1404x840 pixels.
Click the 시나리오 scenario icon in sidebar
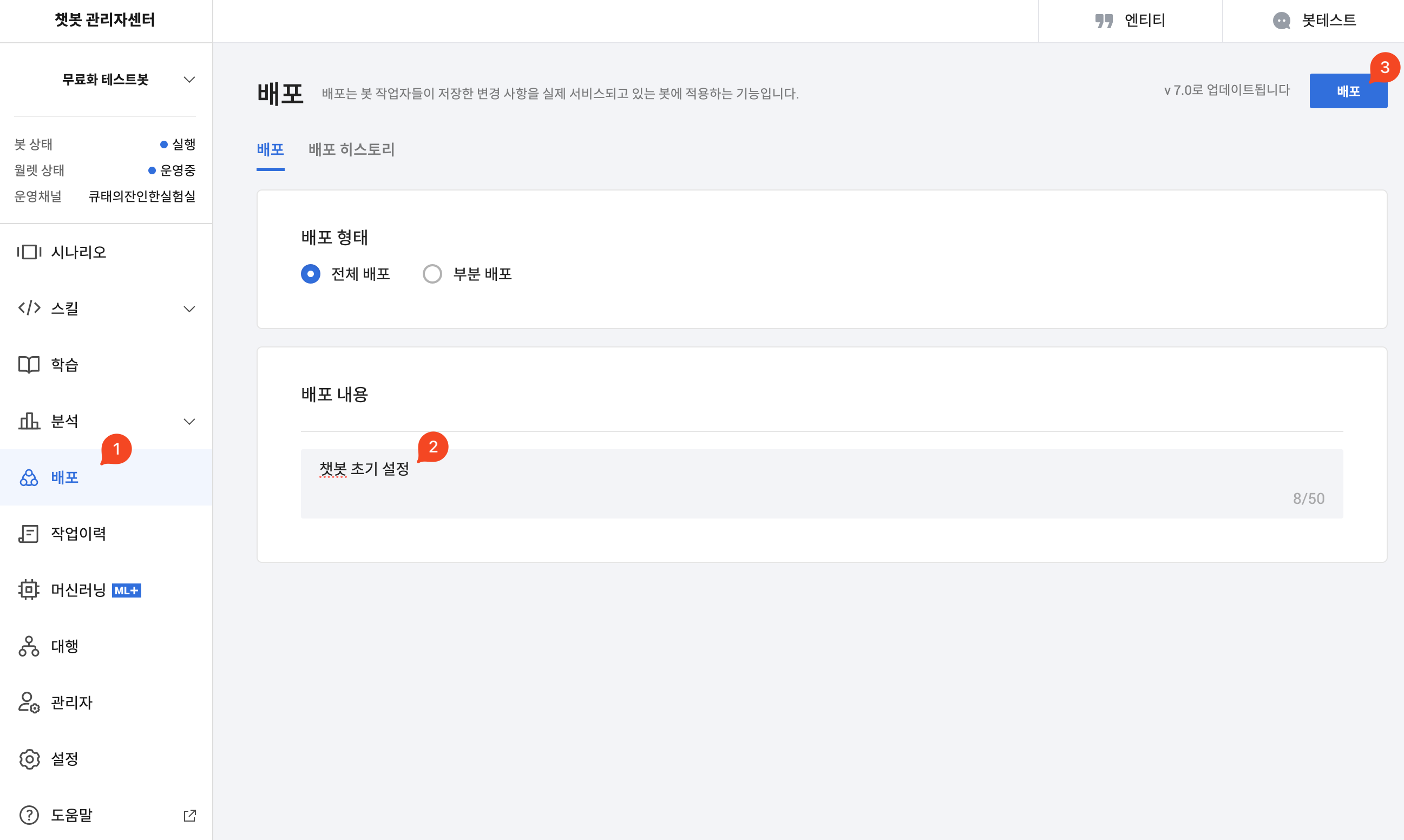(29, 252)
